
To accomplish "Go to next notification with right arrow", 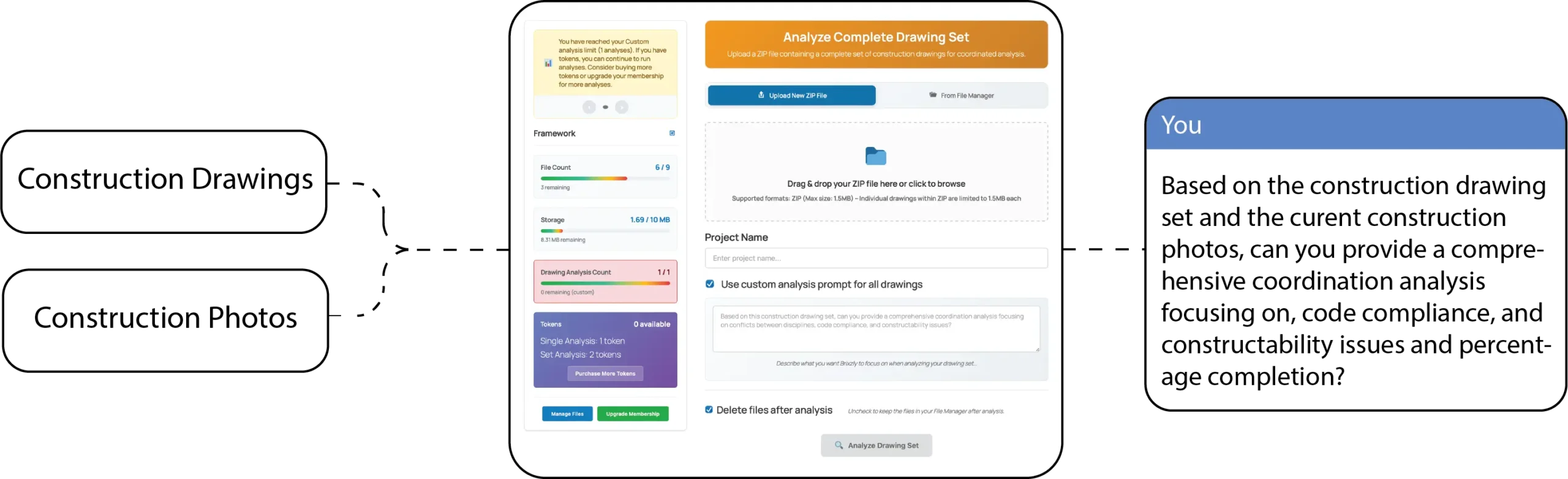I will (x=622, y=107).
